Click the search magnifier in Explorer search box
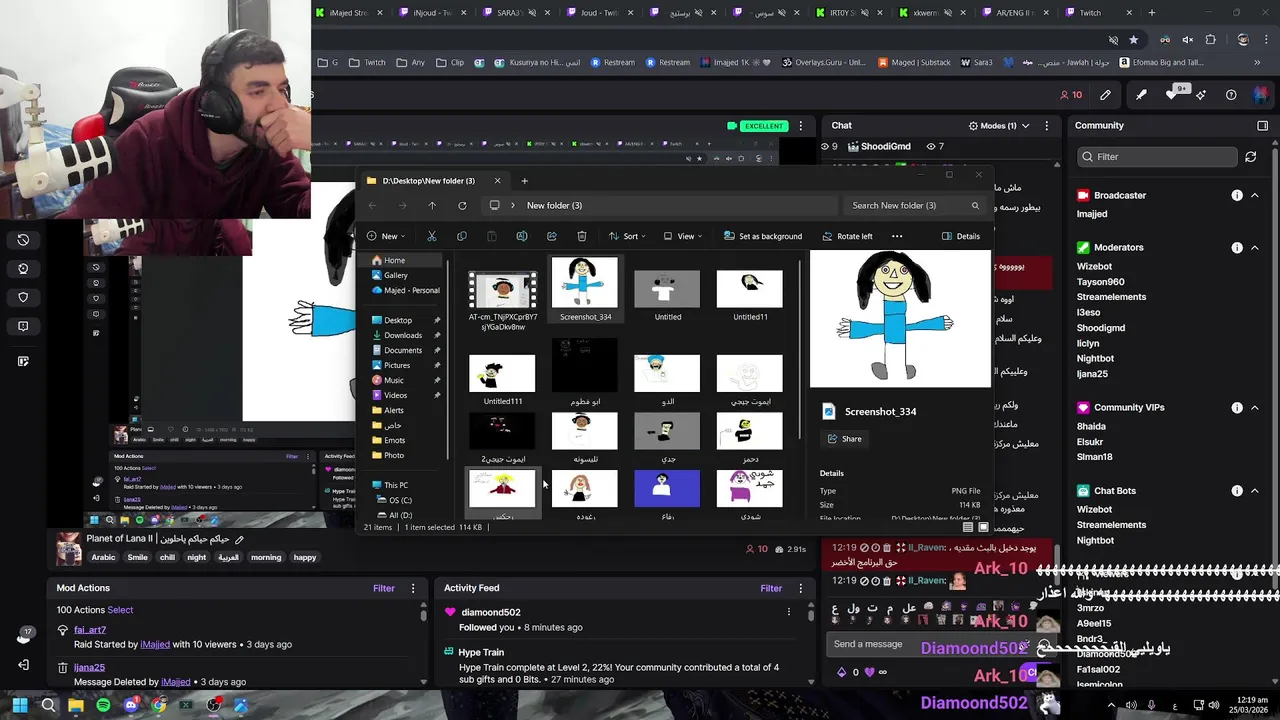The image size is (1280, 720). (x=975, y=205)
